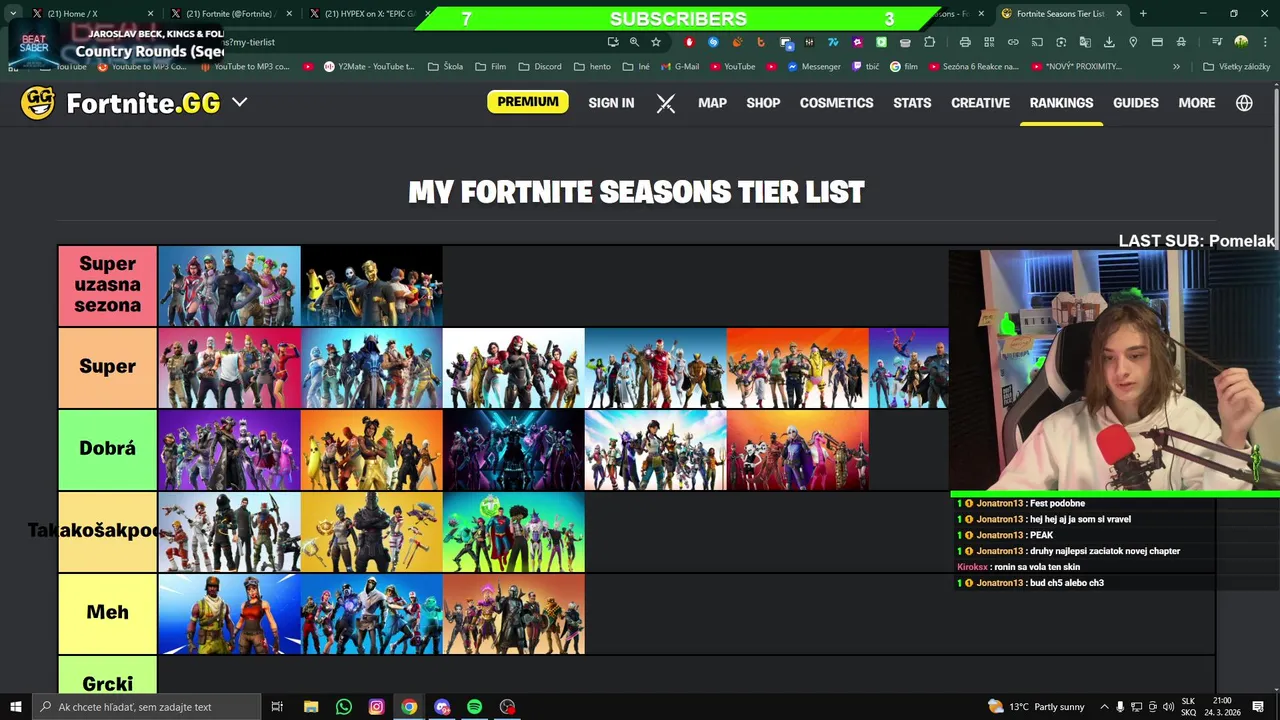Click the crossed swords icon in navbar
The width and height of the screenshot is (1280, 720).
coord(666,103)
